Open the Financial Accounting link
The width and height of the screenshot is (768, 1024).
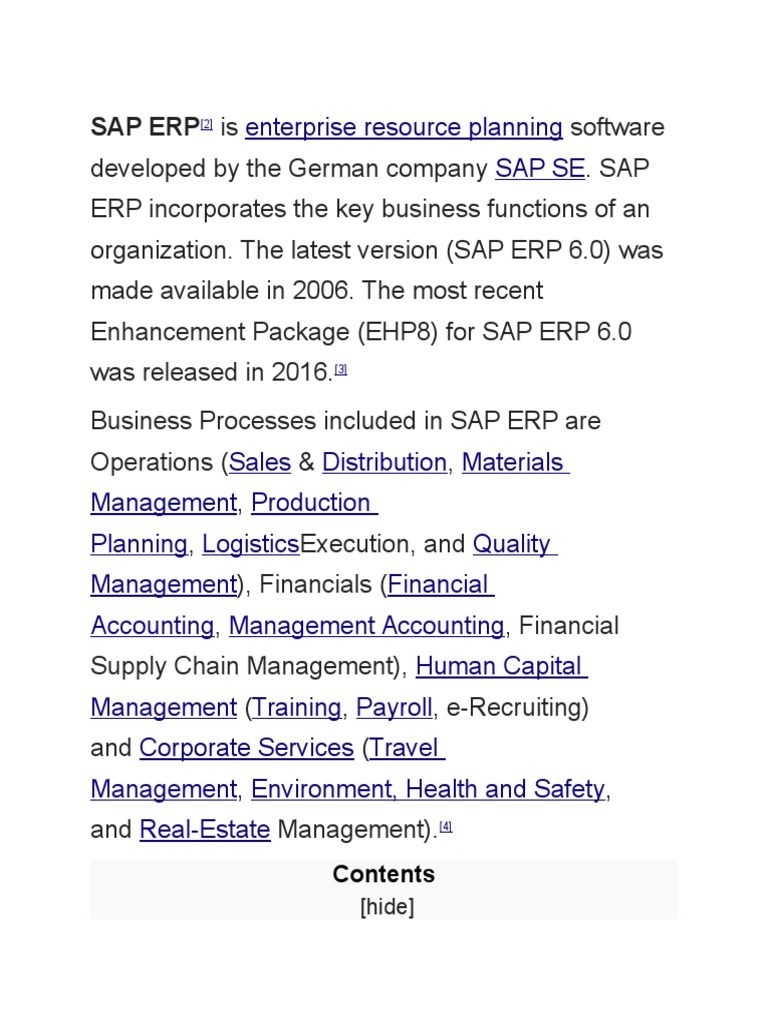439,585
